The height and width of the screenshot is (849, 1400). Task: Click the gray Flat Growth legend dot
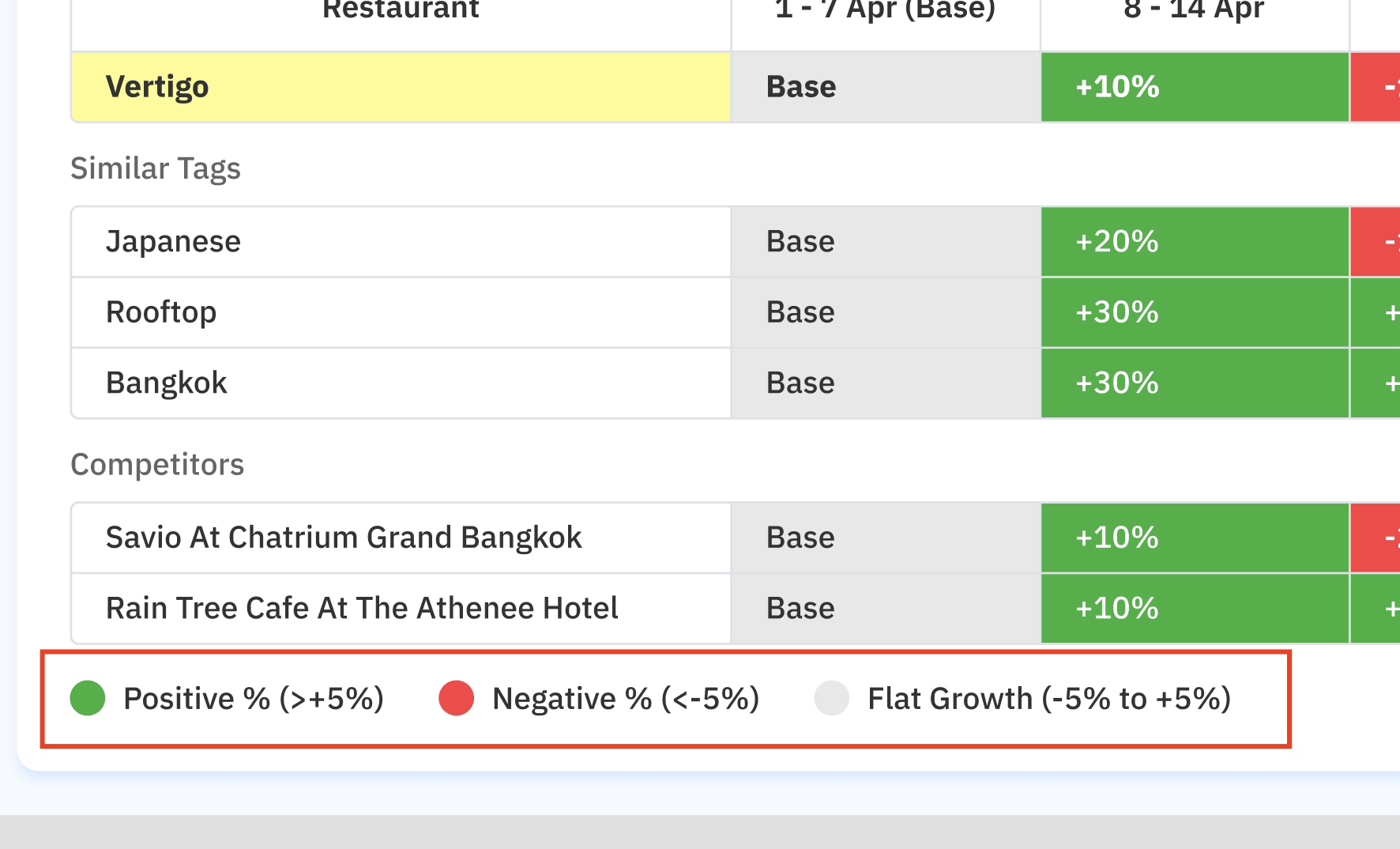[x=831, y=698]
